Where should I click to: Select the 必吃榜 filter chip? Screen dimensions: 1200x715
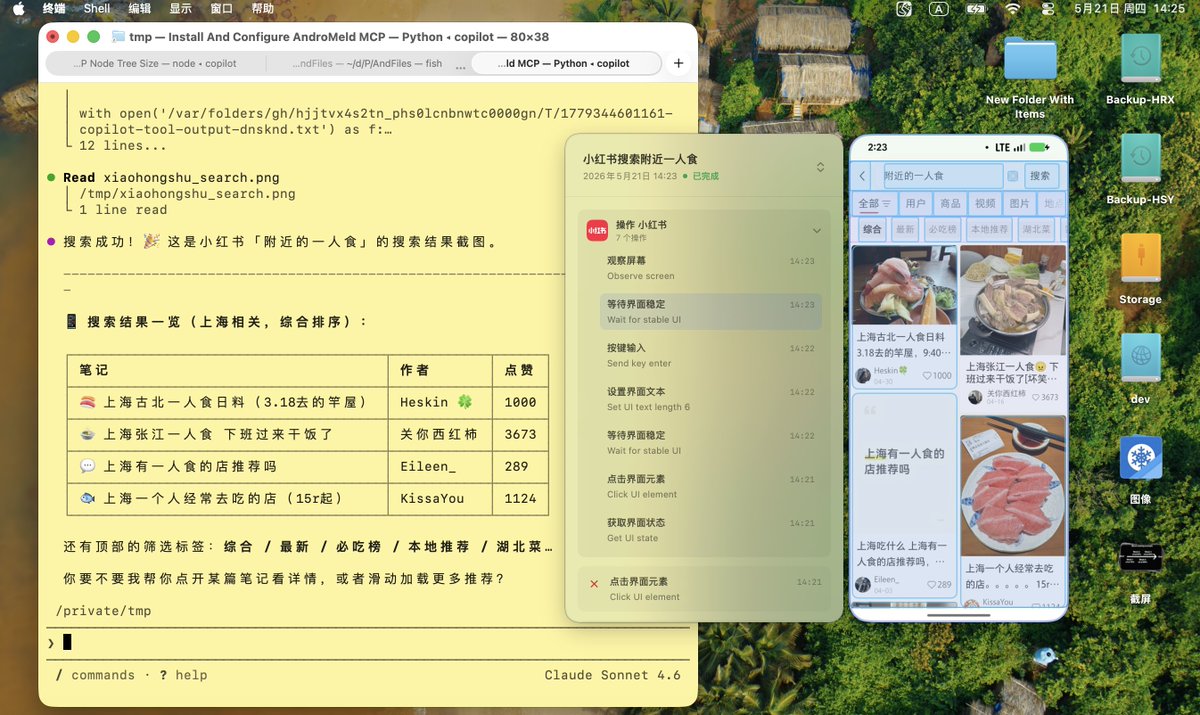[x=941, y=229]
